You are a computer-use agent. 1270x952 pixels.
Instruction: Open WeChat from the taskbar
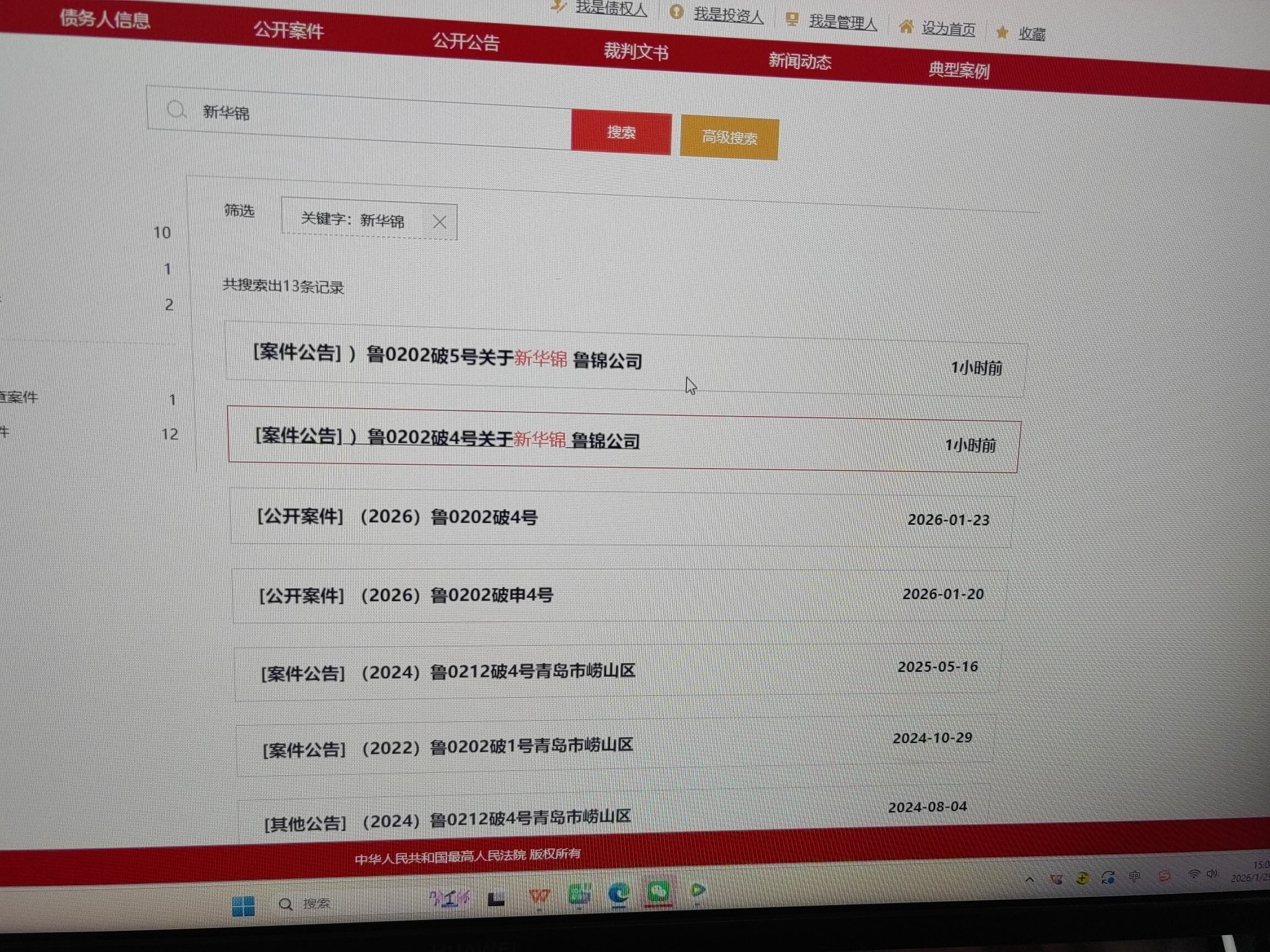pos(659,892)
